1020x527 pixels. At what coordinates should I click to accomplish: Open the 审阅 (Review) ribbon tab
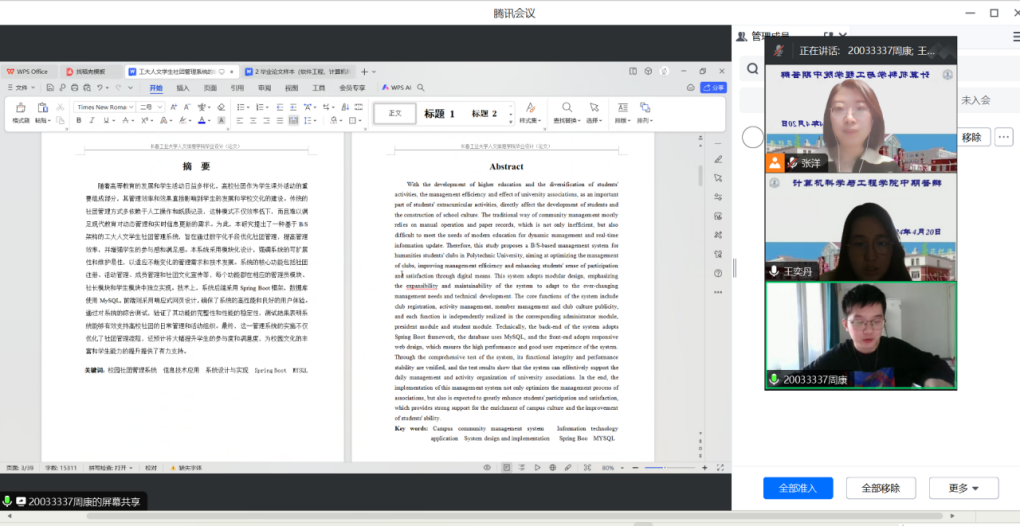(264, 87)
